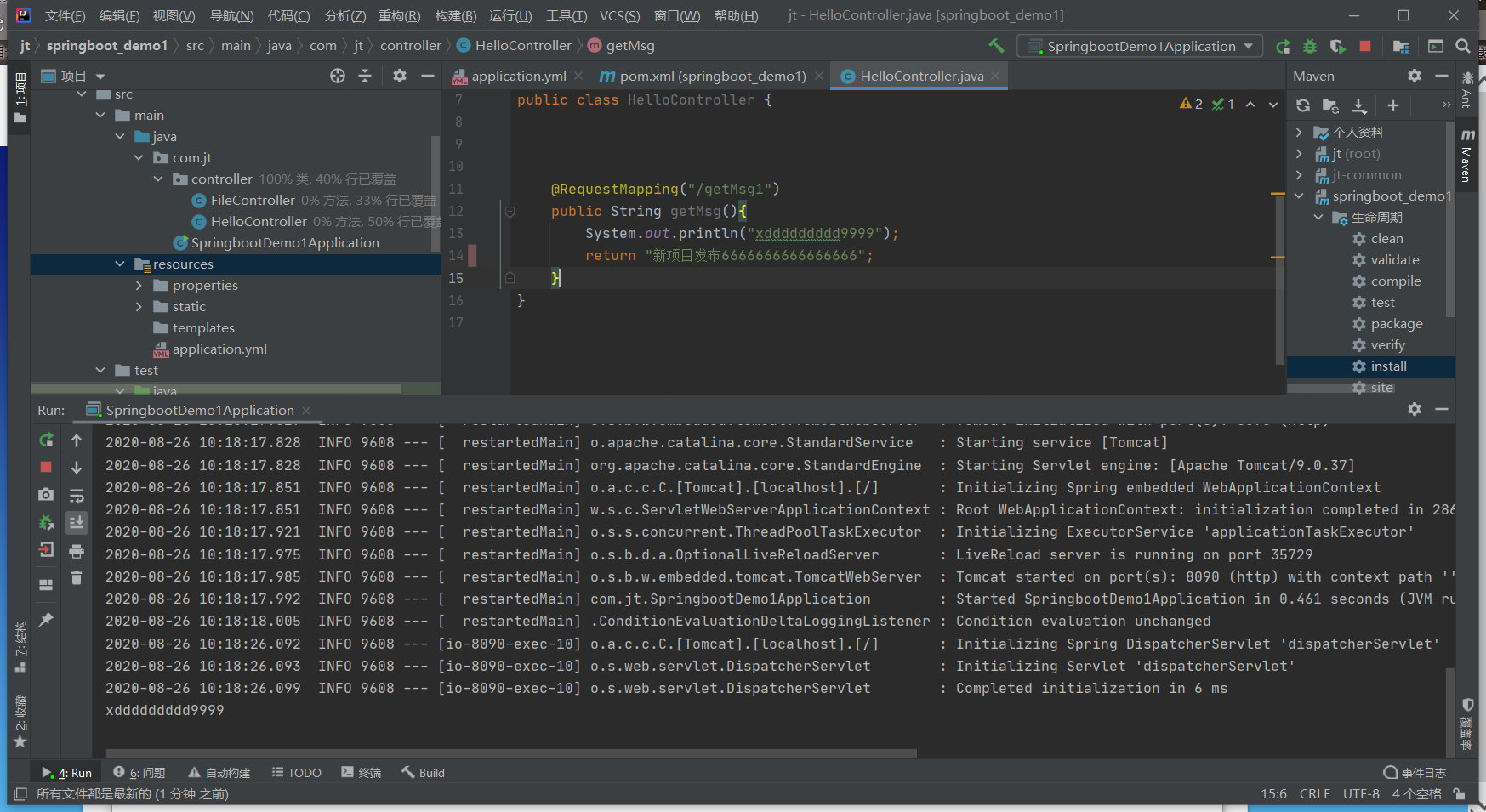Screen dimensions: 1486x812
Task: Print console output with printer icon
Action: pos(77,551)
